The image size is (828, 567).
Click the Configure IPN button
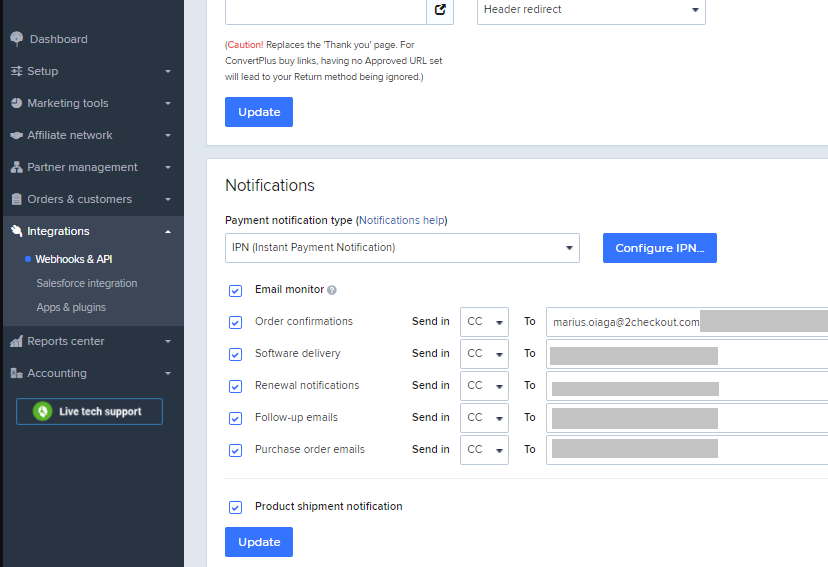(659, 248)
